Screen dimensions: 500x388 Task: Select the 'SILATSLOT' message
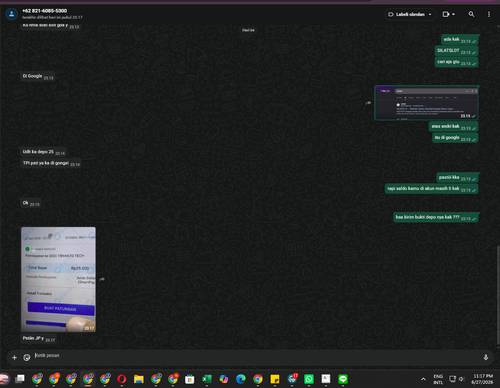(456, 51)
